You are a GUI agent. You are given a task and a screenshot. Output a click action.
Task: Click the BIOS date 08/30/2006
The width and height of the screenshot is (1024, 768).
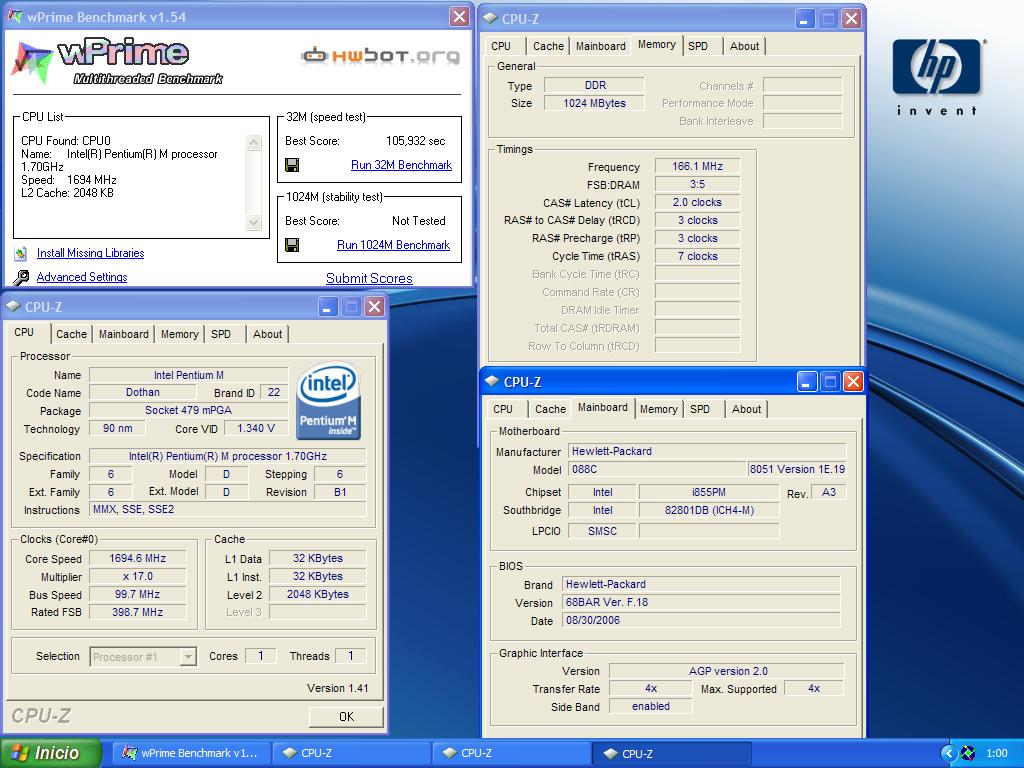[701, 620]
